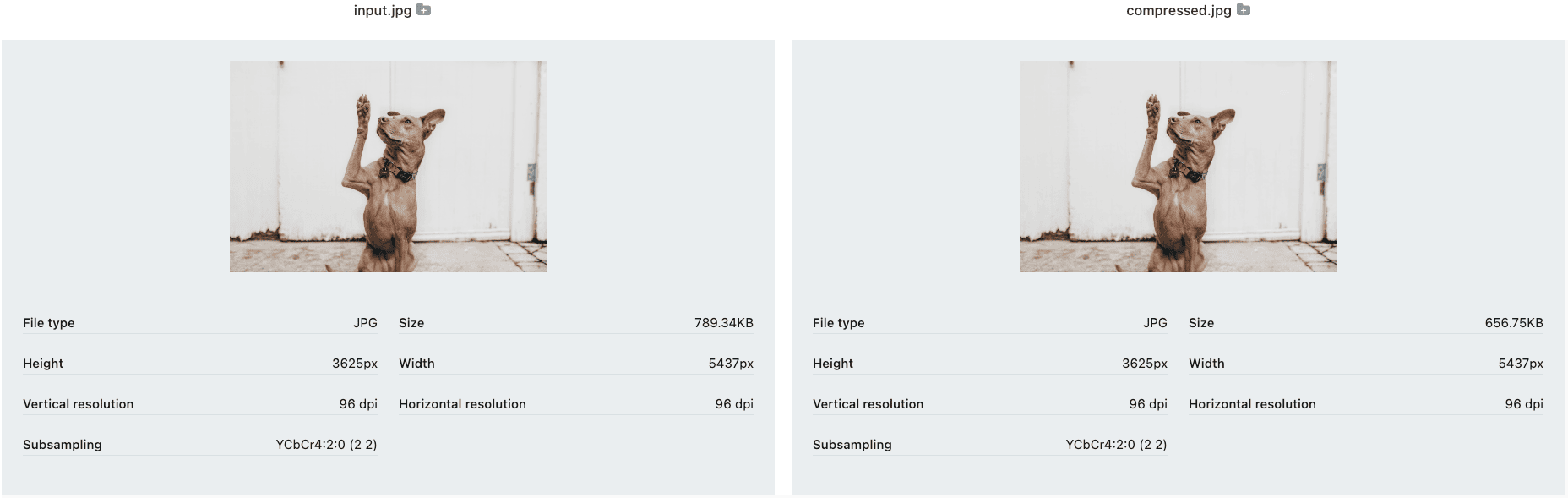Click the input.jpg file name
Screen dimensions: 1568x498
click(x=382, y=11)
